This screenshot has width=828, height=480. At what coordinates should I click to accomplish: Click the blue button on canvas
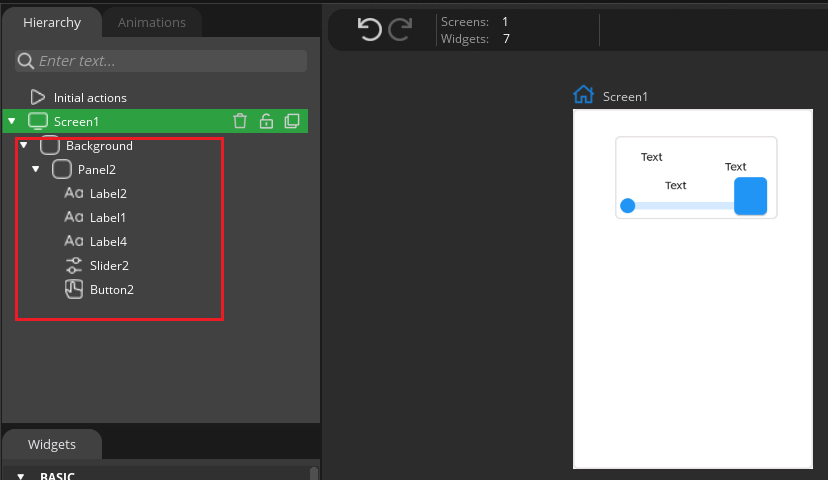(750, 196)
